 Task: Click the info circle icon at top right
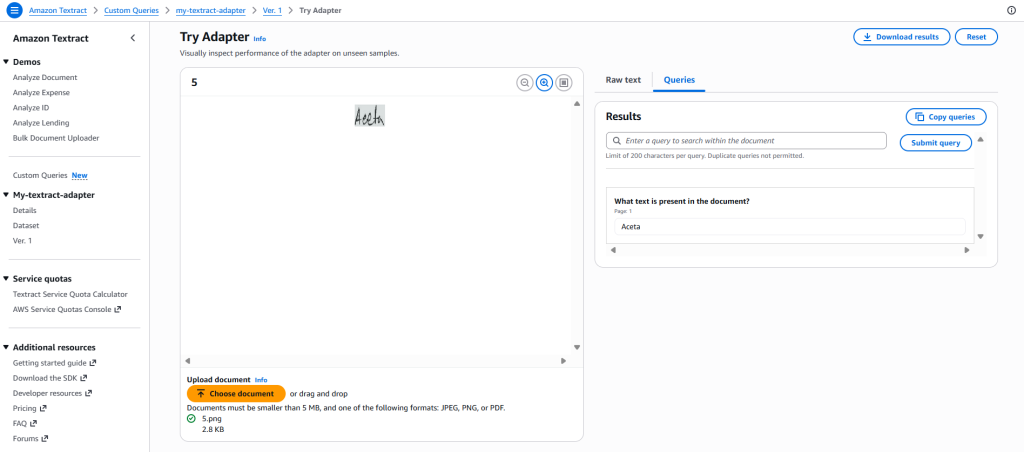tap(1012, 10)
